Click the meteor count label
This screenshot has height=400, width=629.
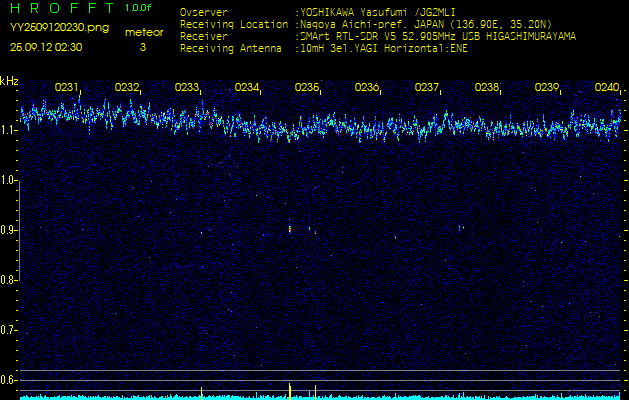[143, 32]
